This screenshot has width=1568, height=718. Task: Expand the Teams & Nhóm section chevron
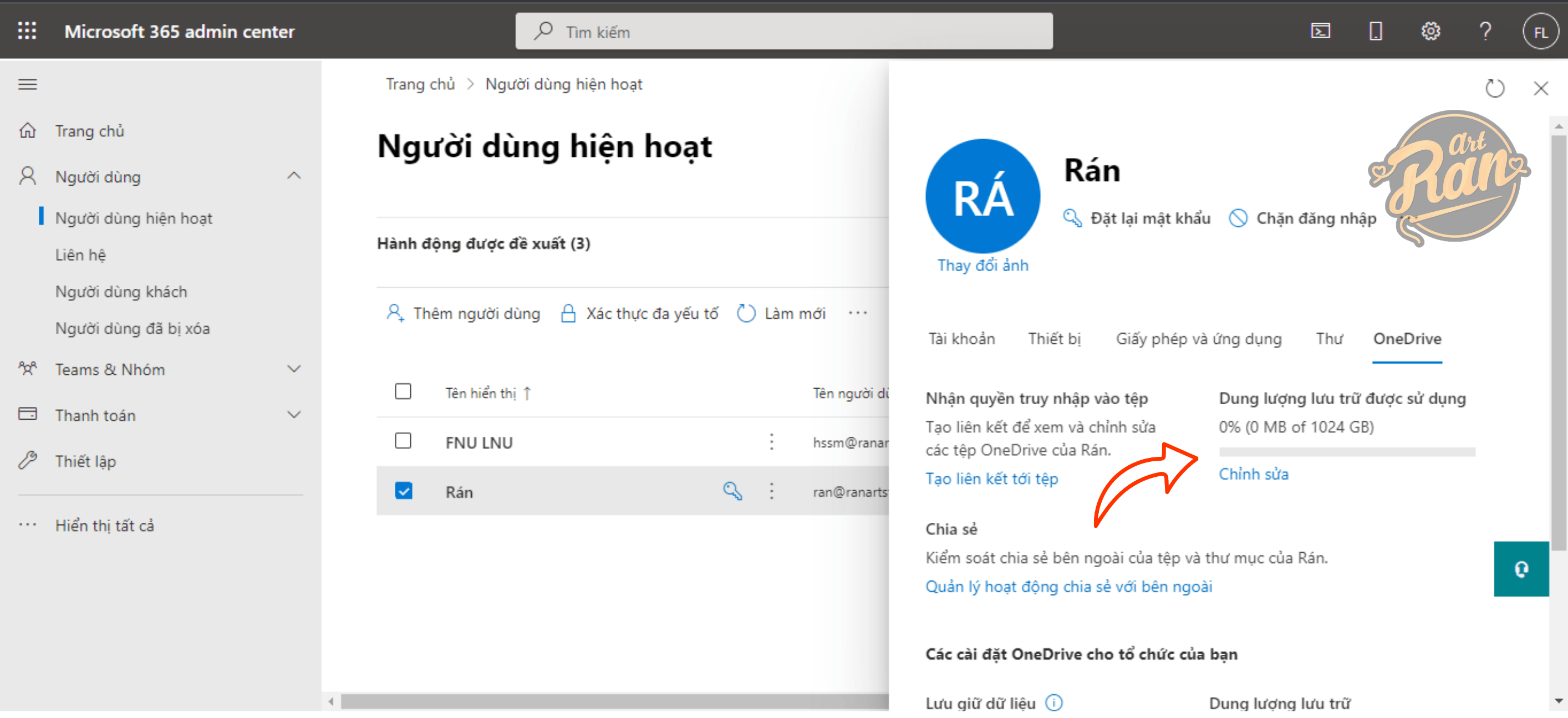(x=294, y=369)
